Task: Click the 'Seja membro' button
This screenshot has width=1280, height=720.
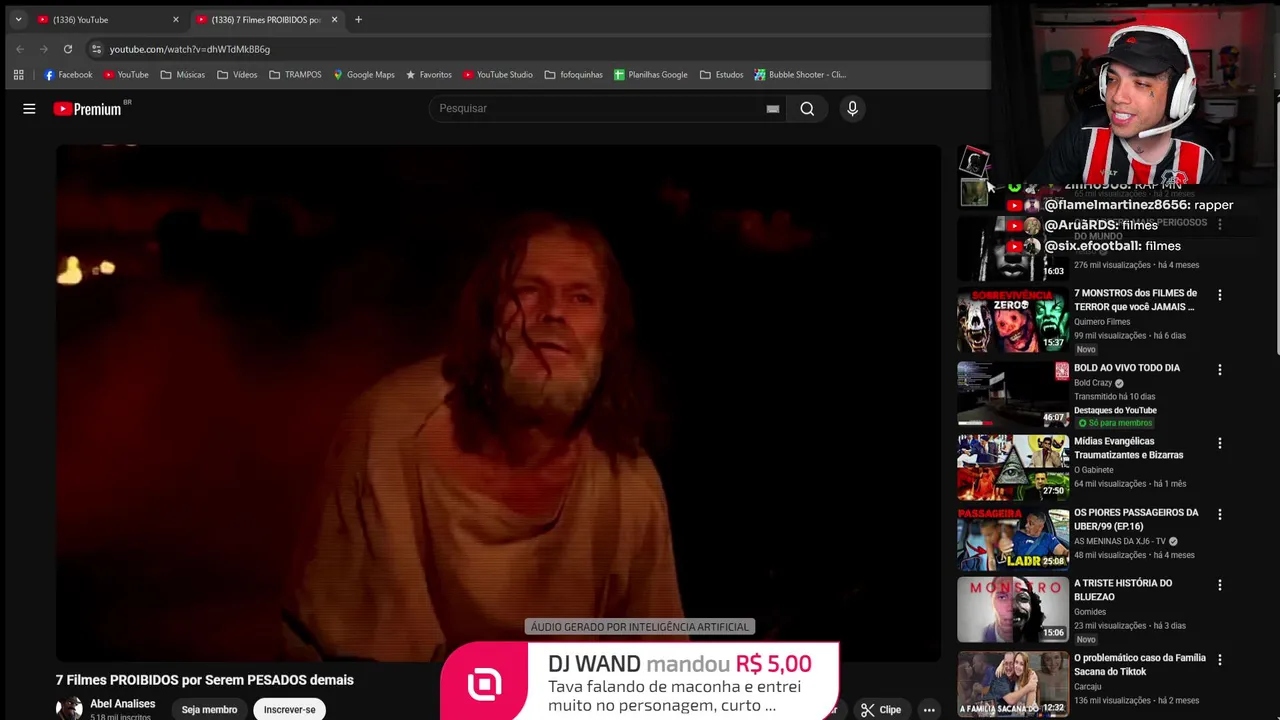Action: pyautogui.click(x=209, y=710)
